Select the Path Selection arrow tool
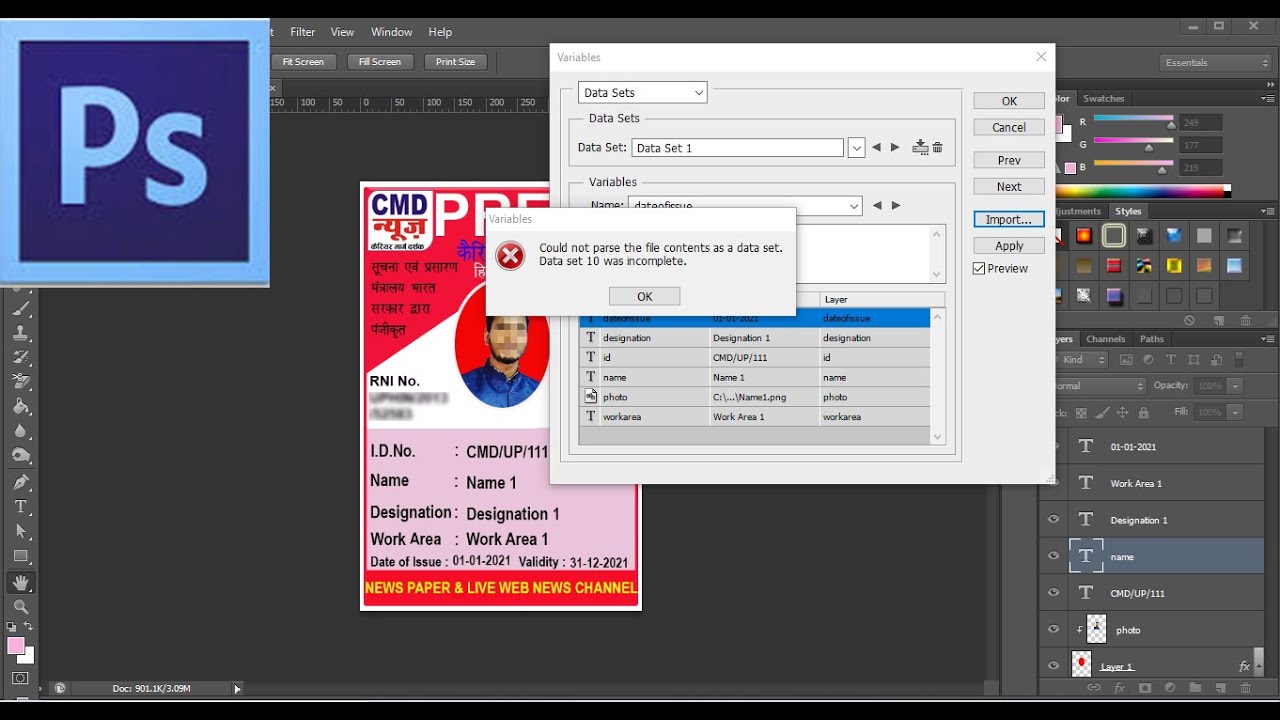The height and width of the screenshot is (720, 1280). [x=21, y=531]
